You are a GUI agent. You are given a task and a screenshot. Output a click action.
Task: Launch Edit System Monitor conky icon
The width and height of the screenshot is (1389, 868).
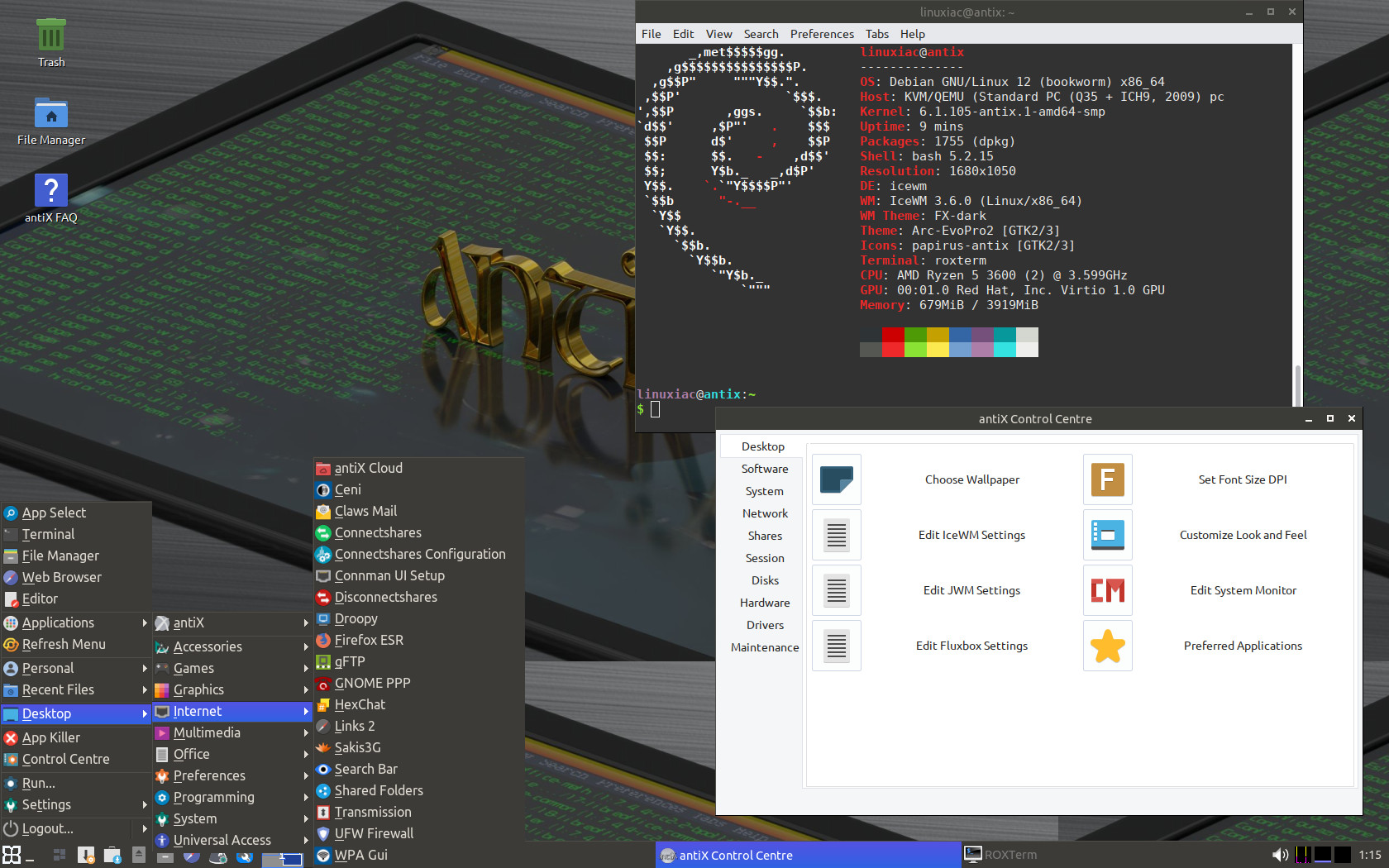1108,590
